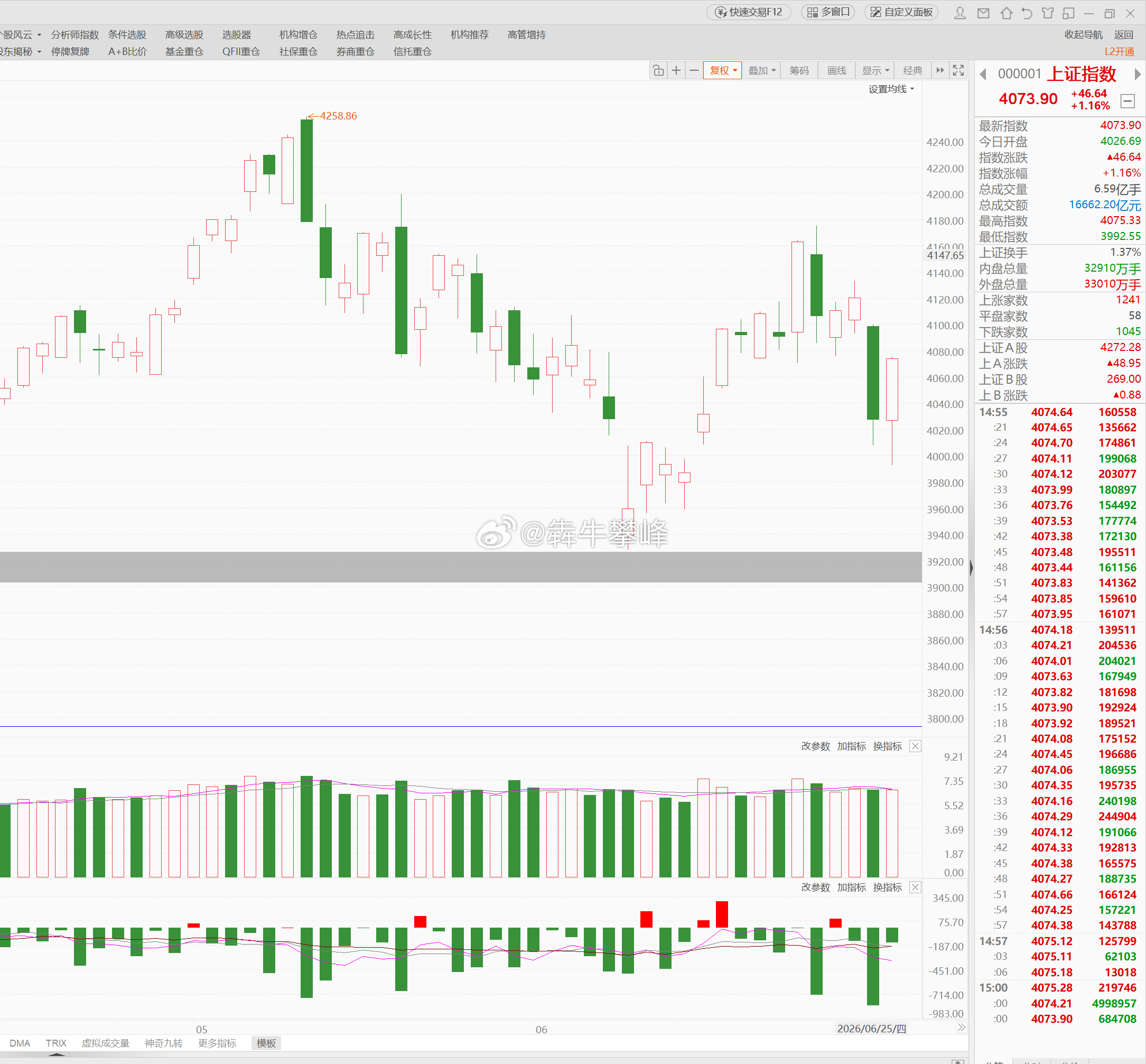1146x1064 pixels.
Task: Go to previous stock with left triangle
Action: pyautogui.click(x=983, y=73)
